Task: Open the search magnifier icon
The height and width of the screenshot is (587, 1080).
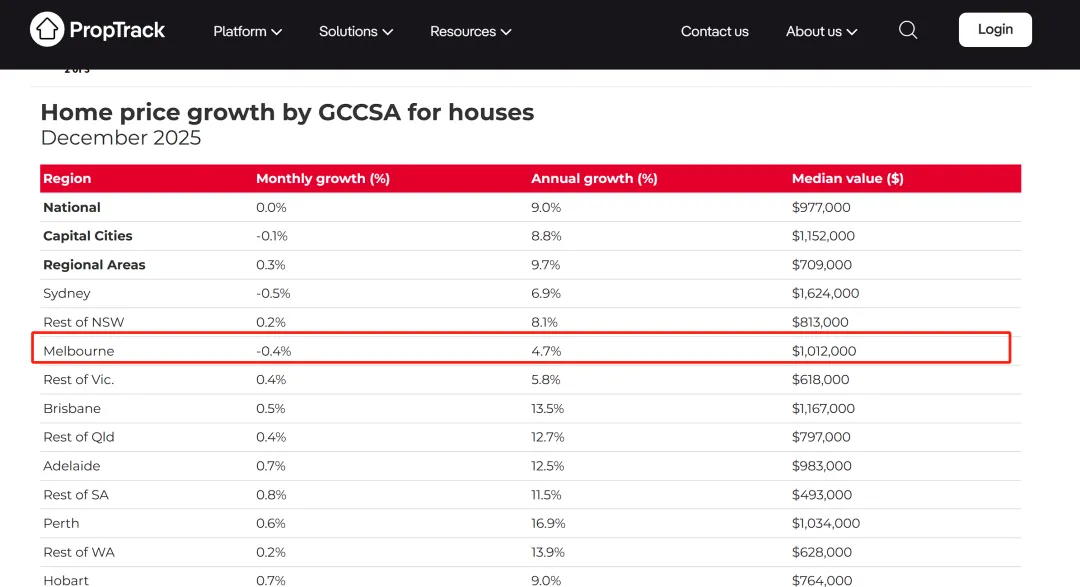Action: tap(908, 30)
